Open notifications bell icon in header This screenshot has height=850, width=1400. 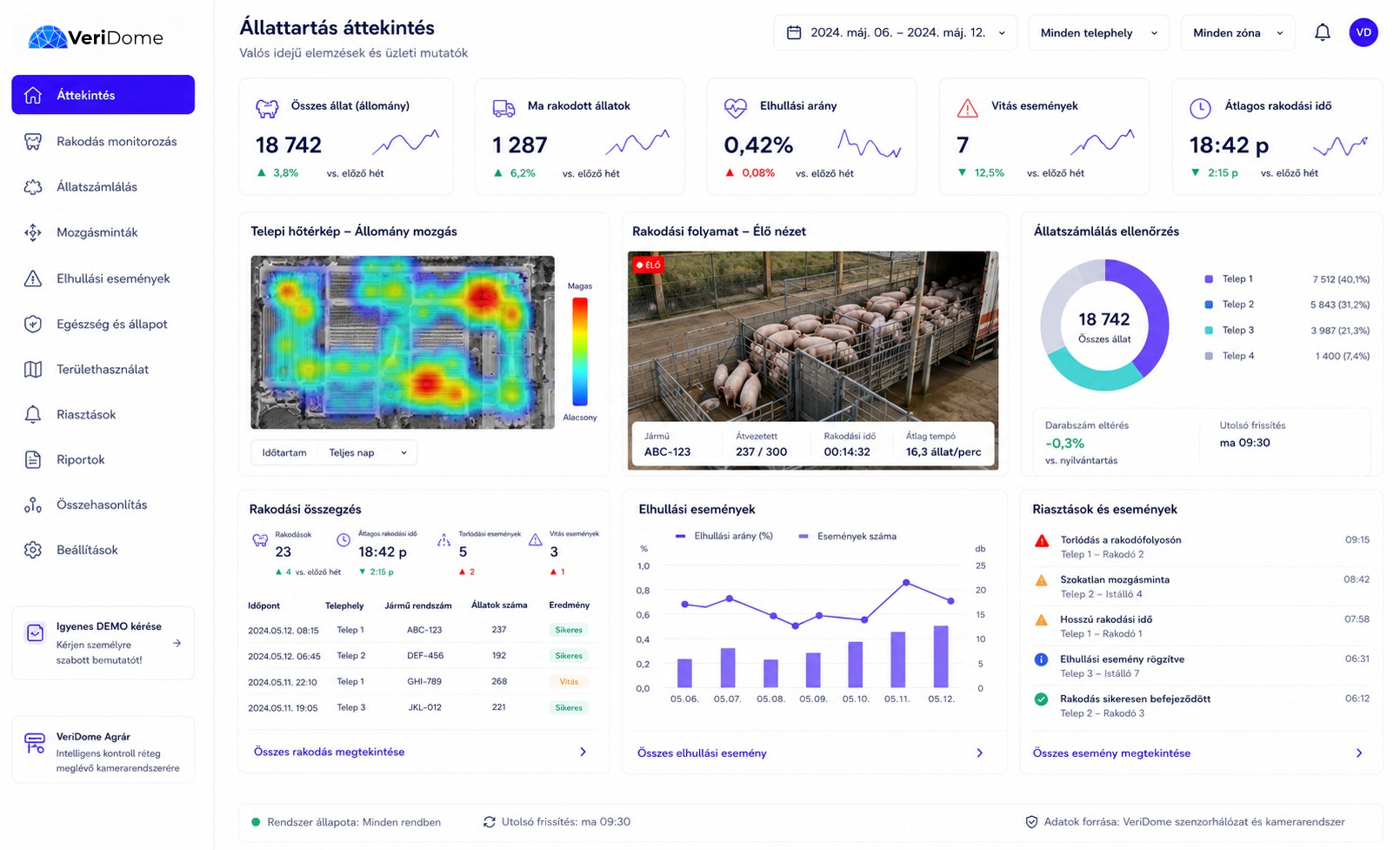[x=1322, y=33]
